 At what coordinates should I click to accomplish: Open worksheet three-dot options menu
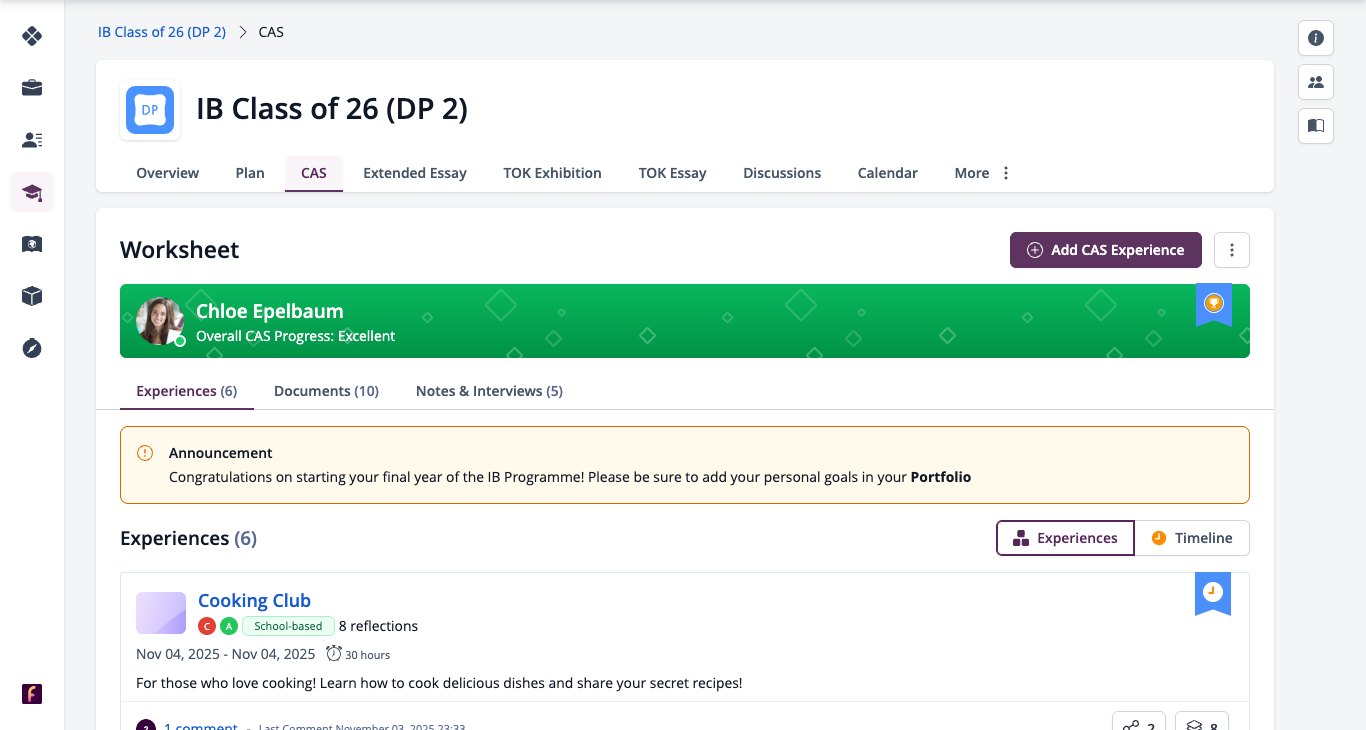click(x=1232, y=250)
